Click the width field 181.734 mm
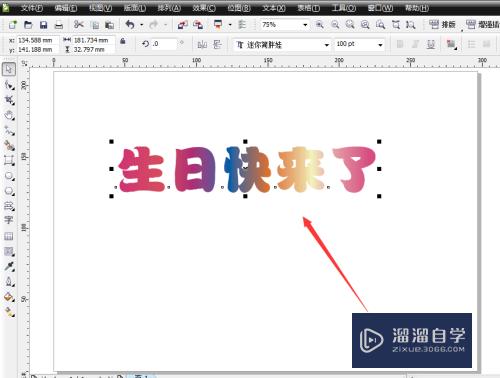 (x=93, y=40)
